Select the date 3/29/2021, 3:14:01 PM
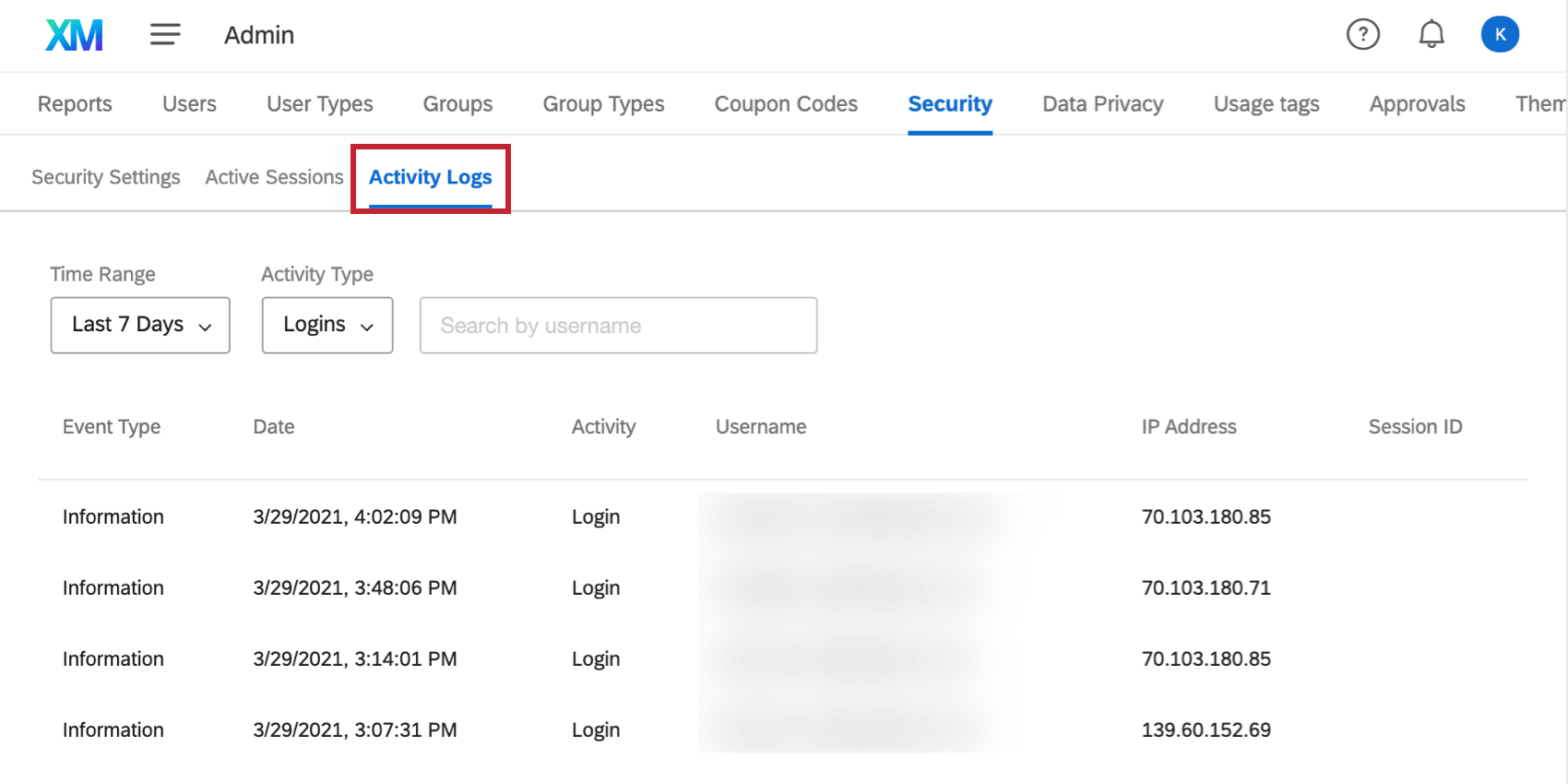Image resolution: width=1568 pixels, height=784 pixels. click(x=355, y=659)
